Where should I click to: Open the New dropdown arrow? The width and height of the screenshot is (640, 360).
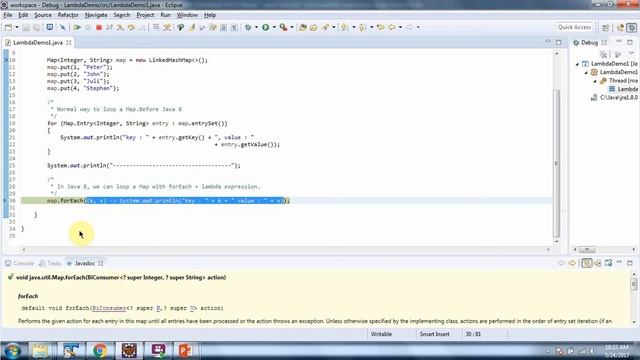click(x=17, y=27)
